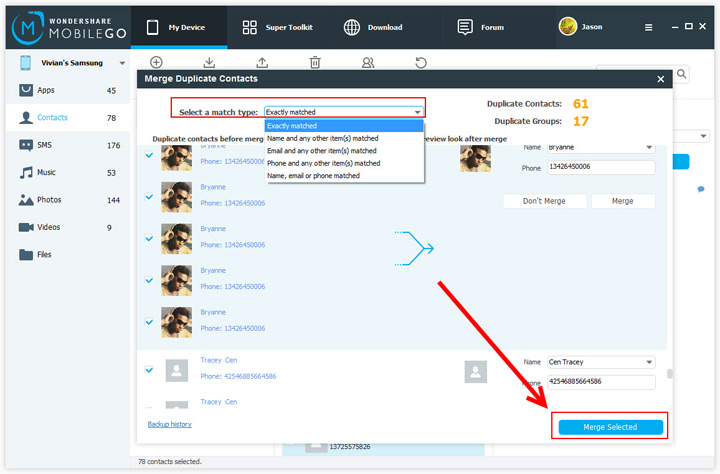Click the second Bryanne contact photo

pos(176,197)
